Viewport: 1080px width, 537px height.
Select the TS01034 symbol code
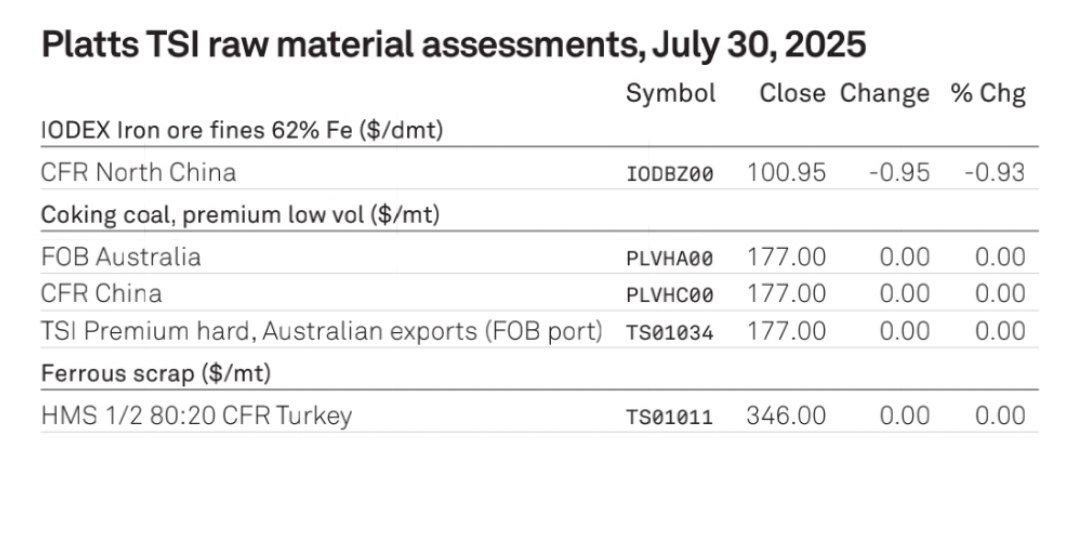pos(669,333)
